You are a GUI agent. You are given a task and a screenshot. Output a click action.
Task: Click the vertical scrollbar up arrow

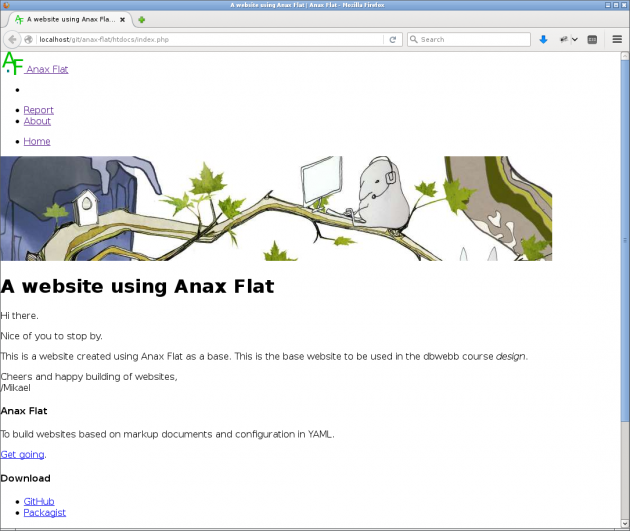(625, 56)
